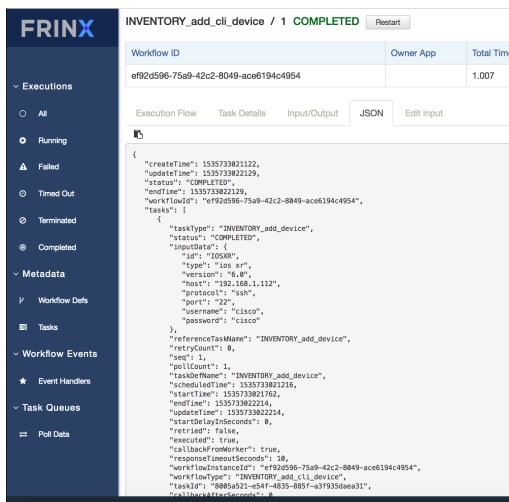Show All executions
The image size is (509, 502).
[x=43, y=114]
